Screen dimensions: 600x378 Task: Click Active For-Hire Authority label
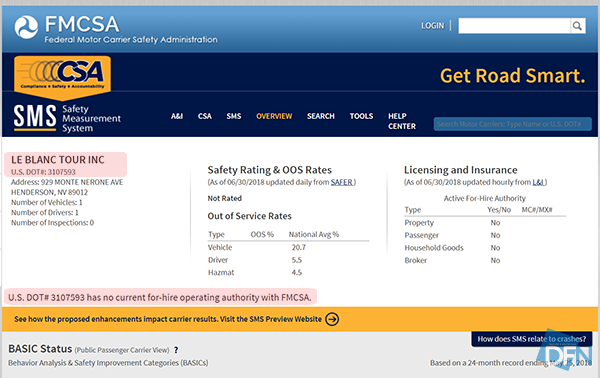coord(485,198)
